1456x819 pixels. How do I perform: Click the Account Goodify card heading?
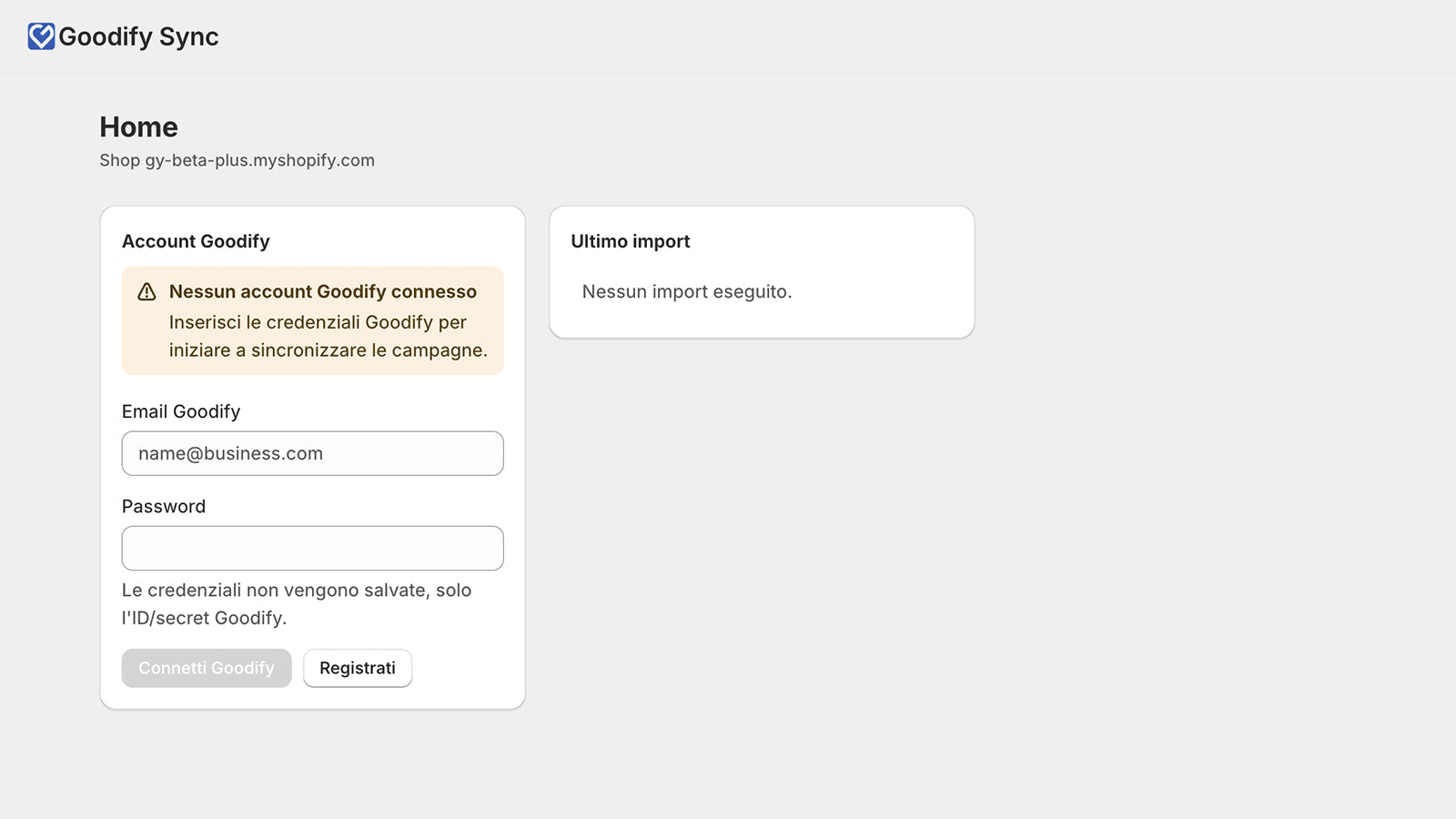pos(196,241)
